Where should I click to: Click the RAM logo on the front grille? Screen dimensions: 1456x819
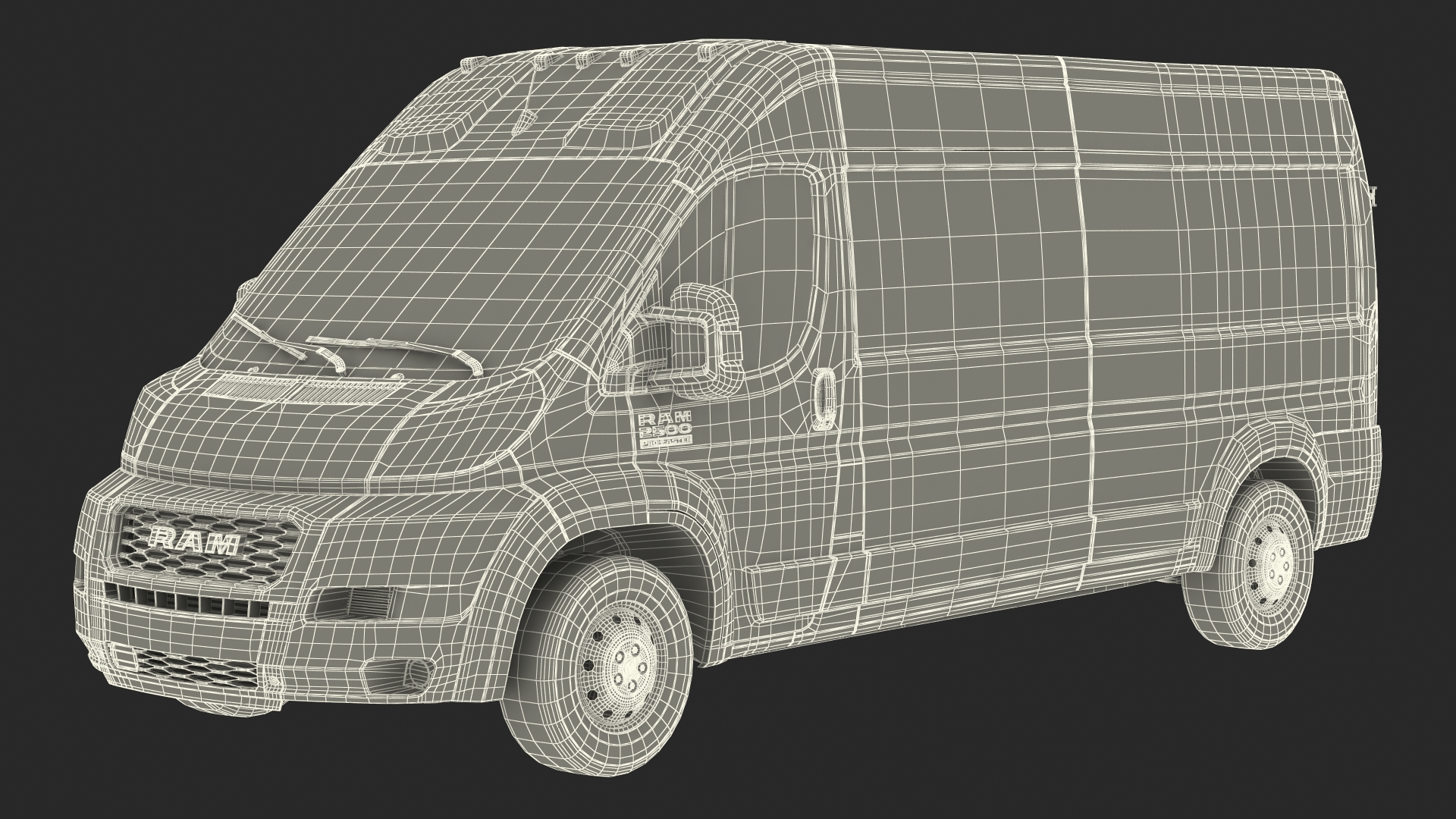[x=195, y=541]
